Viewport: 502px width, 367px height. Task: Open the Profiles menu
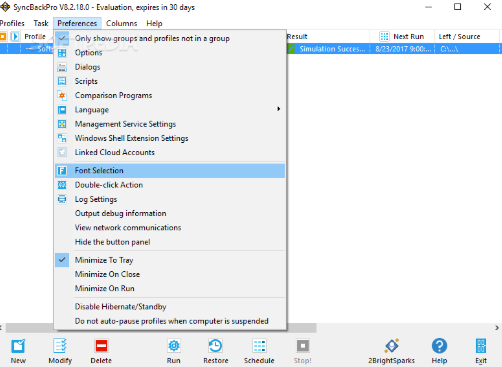click(12, 23)
